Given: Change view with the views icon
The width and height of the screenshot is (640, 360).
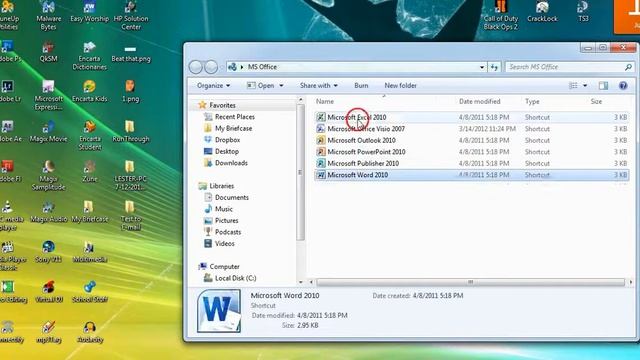Looking at the screenshot, I should coord(573,86).
